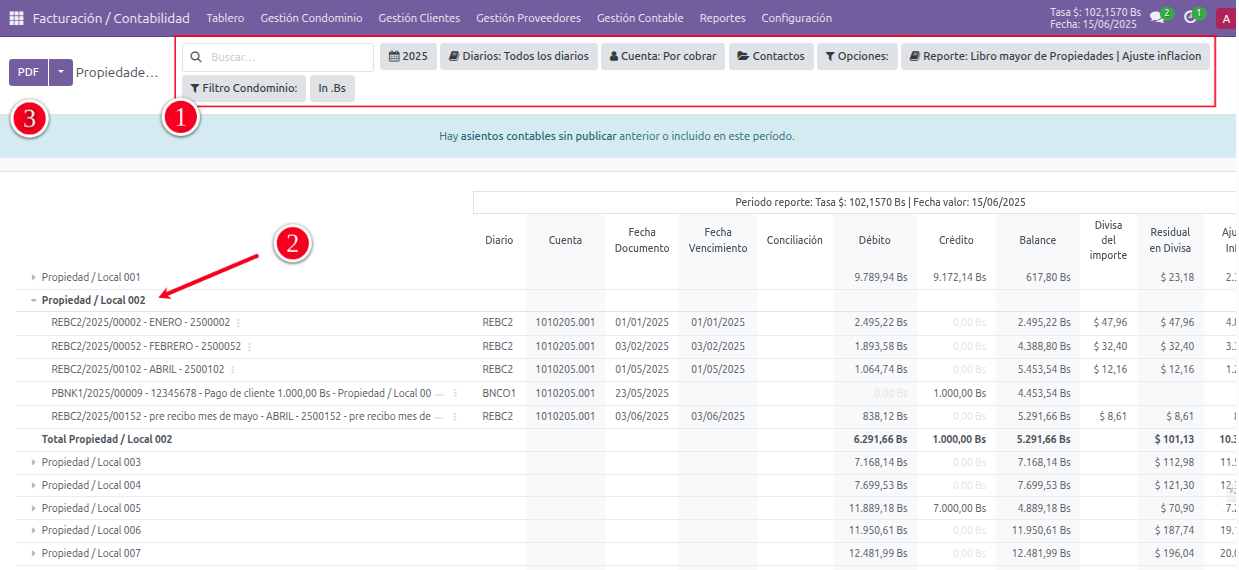Screen dimensions: 1239x570
Task: Click the Fecha Vencimiento column header
Action: [718, 240]
